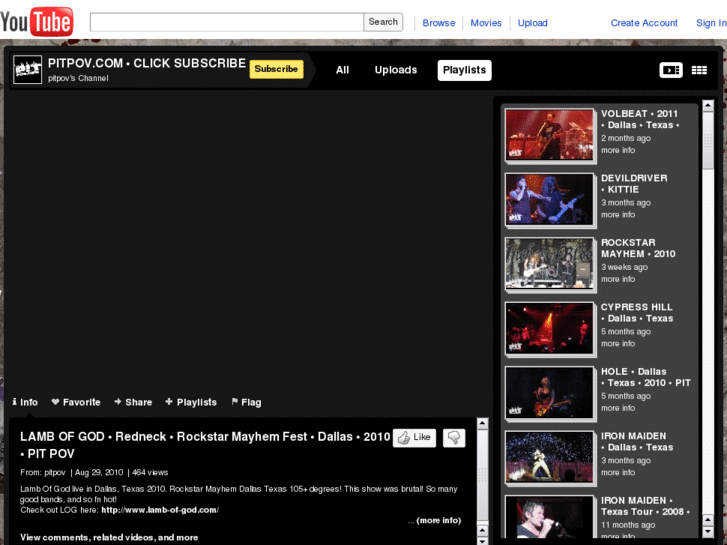
Task: Click the YouTube logo
Action: point(37,21)
